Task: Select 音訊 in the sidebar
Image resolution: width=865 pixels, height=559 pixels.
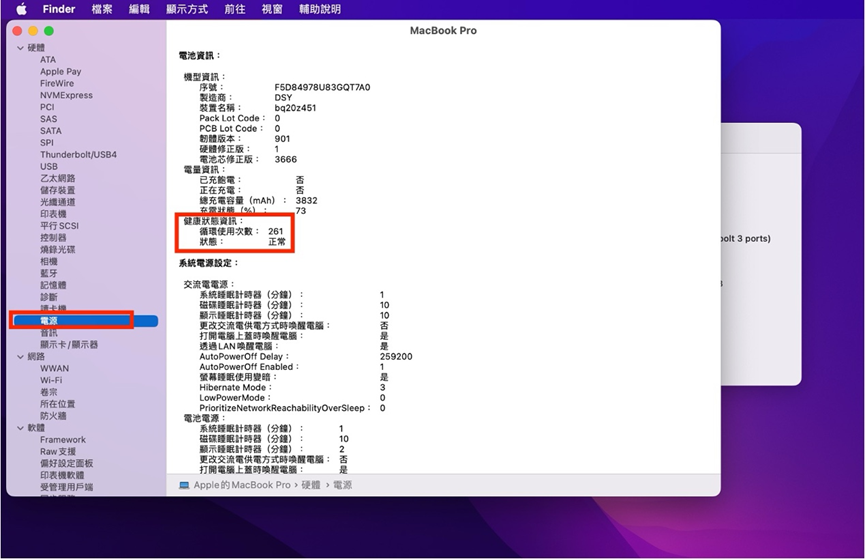Action: [x=49, y=333]
